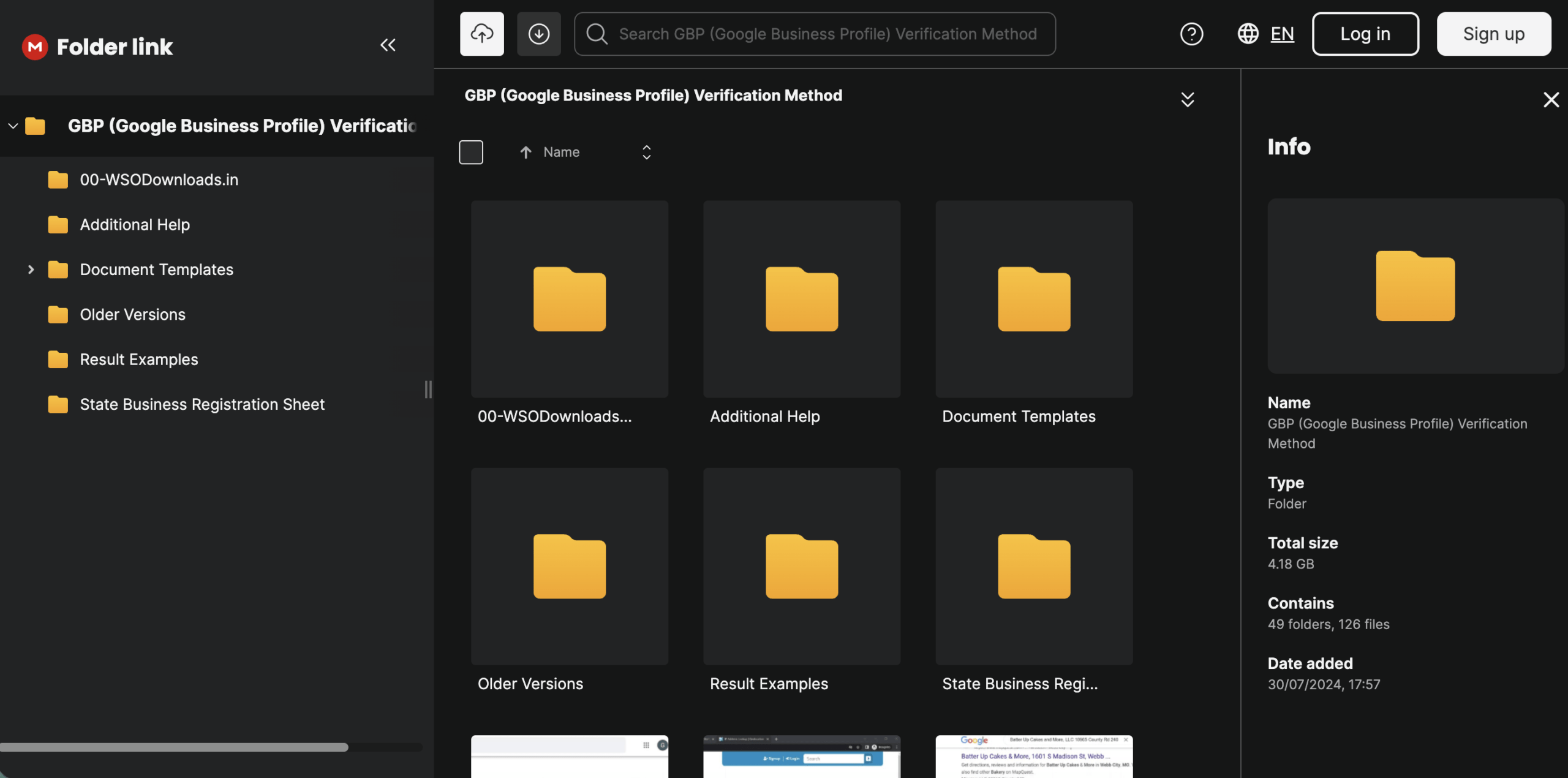Expand the Document Templates tree node
1568x778 pixels.
click(x=31, y=270)
